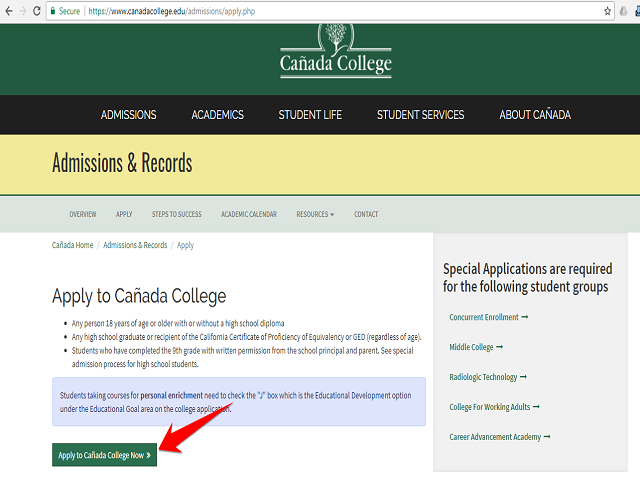The width and height of the screenshot is (640, 480).
Task: Click the green Secure padlock icon
Action: [53, 11]
